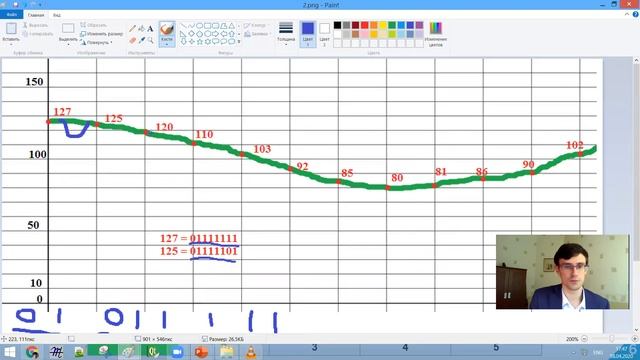Click Изменить размер resize button
This screenshot has height=360, width=640.
coord(102,33)
